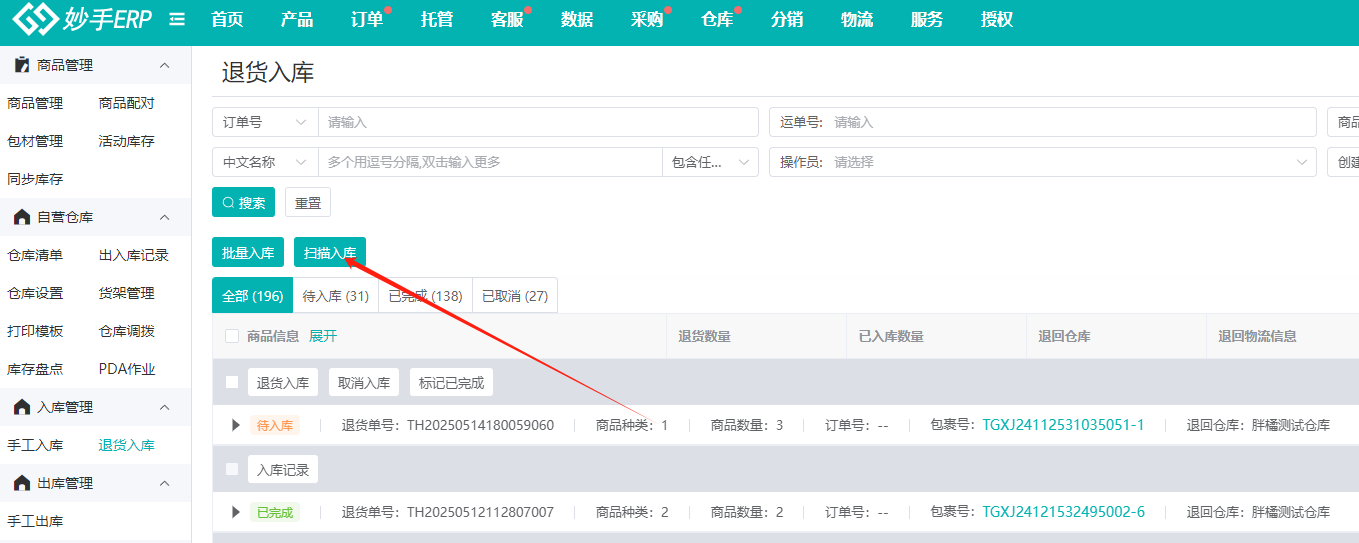The image size is (1359, 543).
Task: Focus the 订单号 text input field
Action: pyautogui.click(x=538, y=122)
